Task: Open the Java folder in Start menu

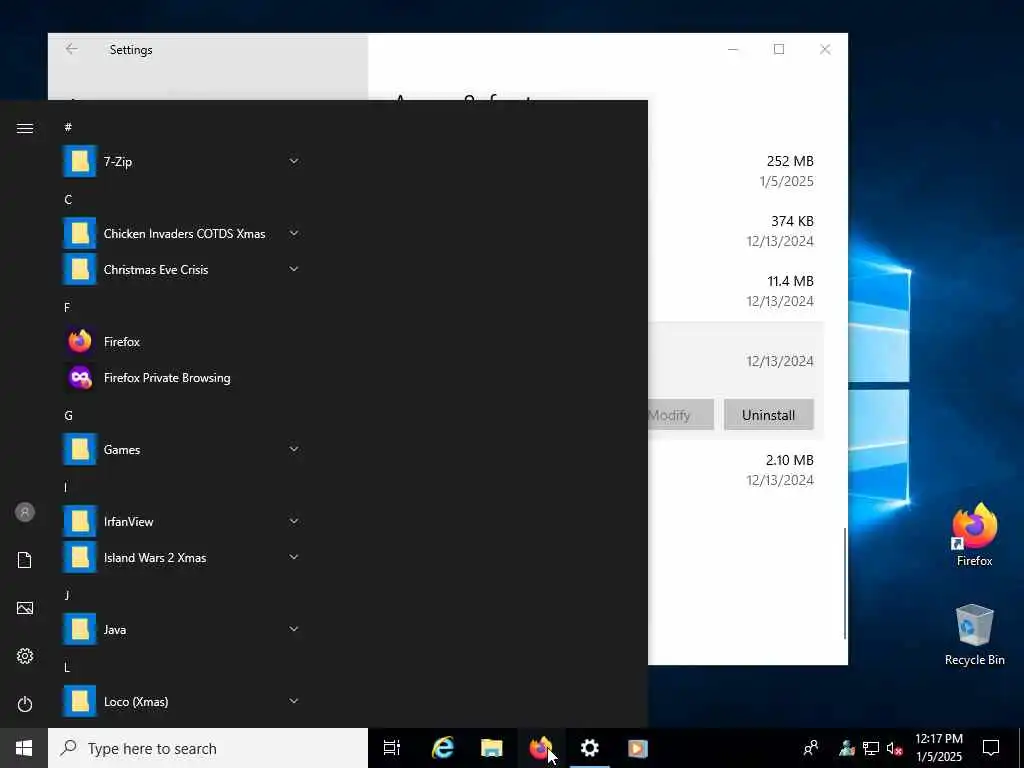Action: pos(181,630)
